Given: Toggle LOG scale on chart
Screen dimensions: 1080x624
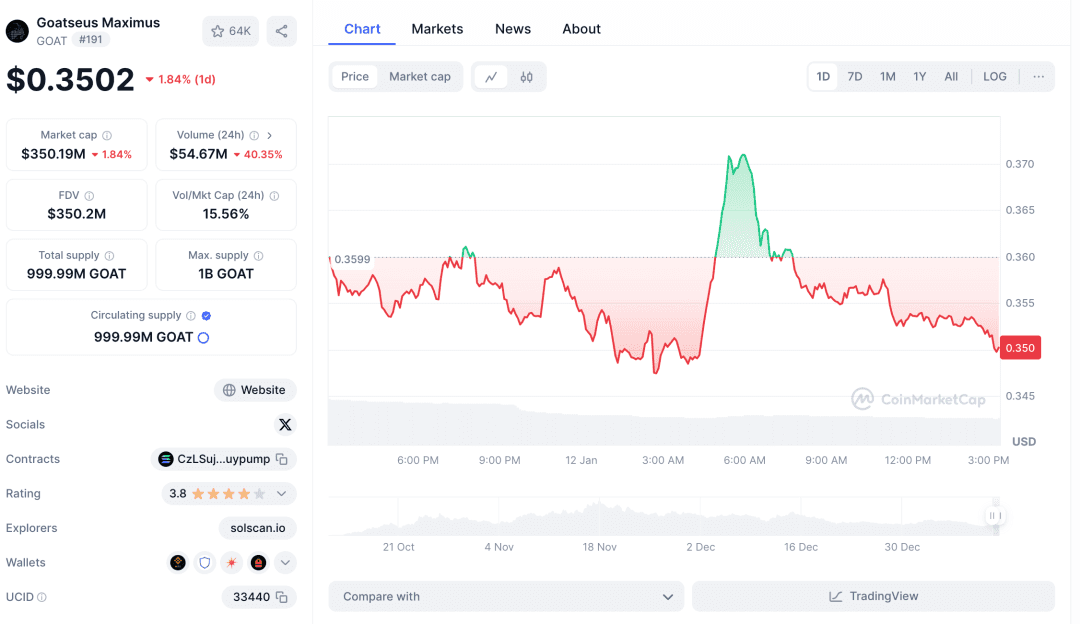Looking at the screenshot, I should [995, 76].
